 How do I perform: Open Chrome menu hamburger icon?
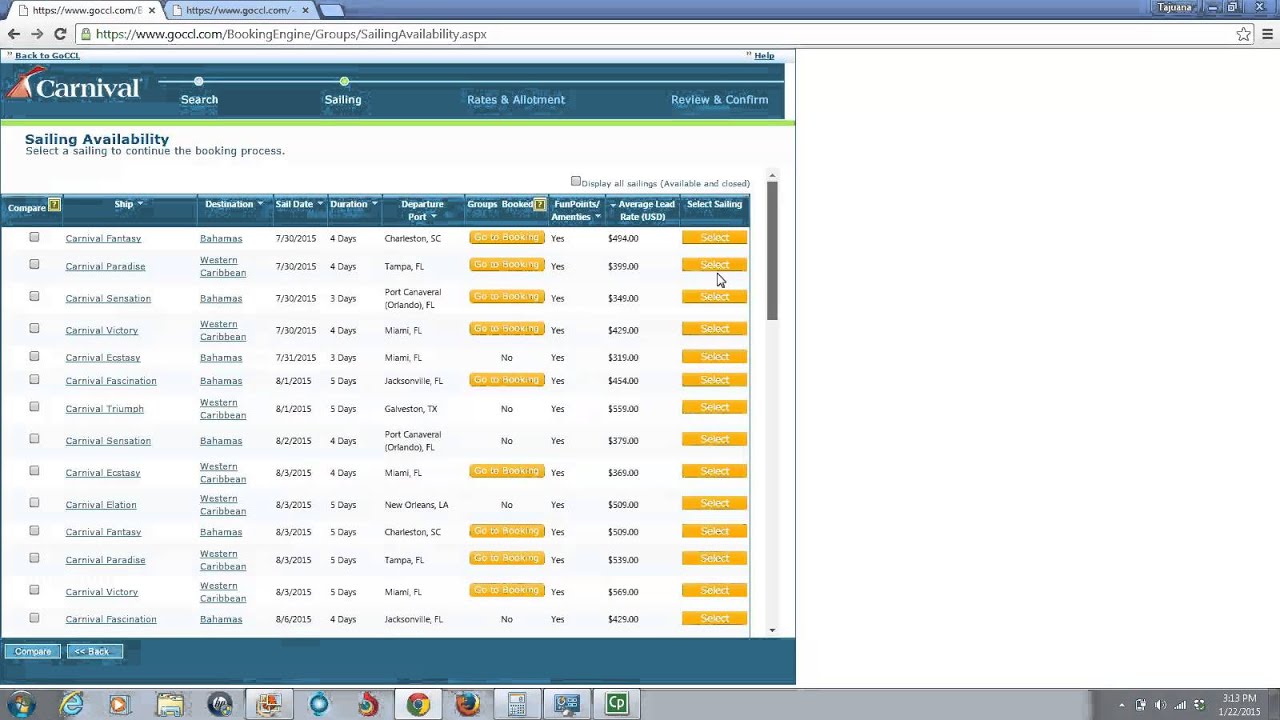[x=1267, y=34]
